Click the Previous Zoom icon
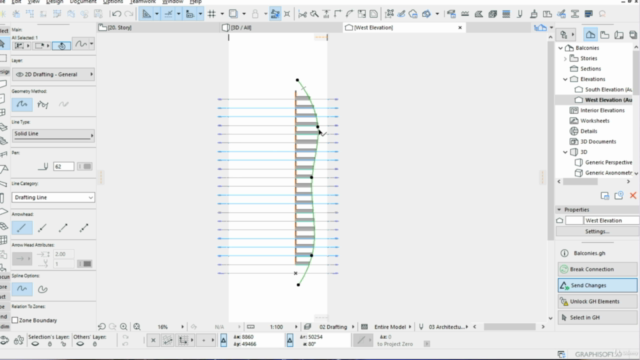Viewport: 640px width, 360px height. click(x=102, y=327)
